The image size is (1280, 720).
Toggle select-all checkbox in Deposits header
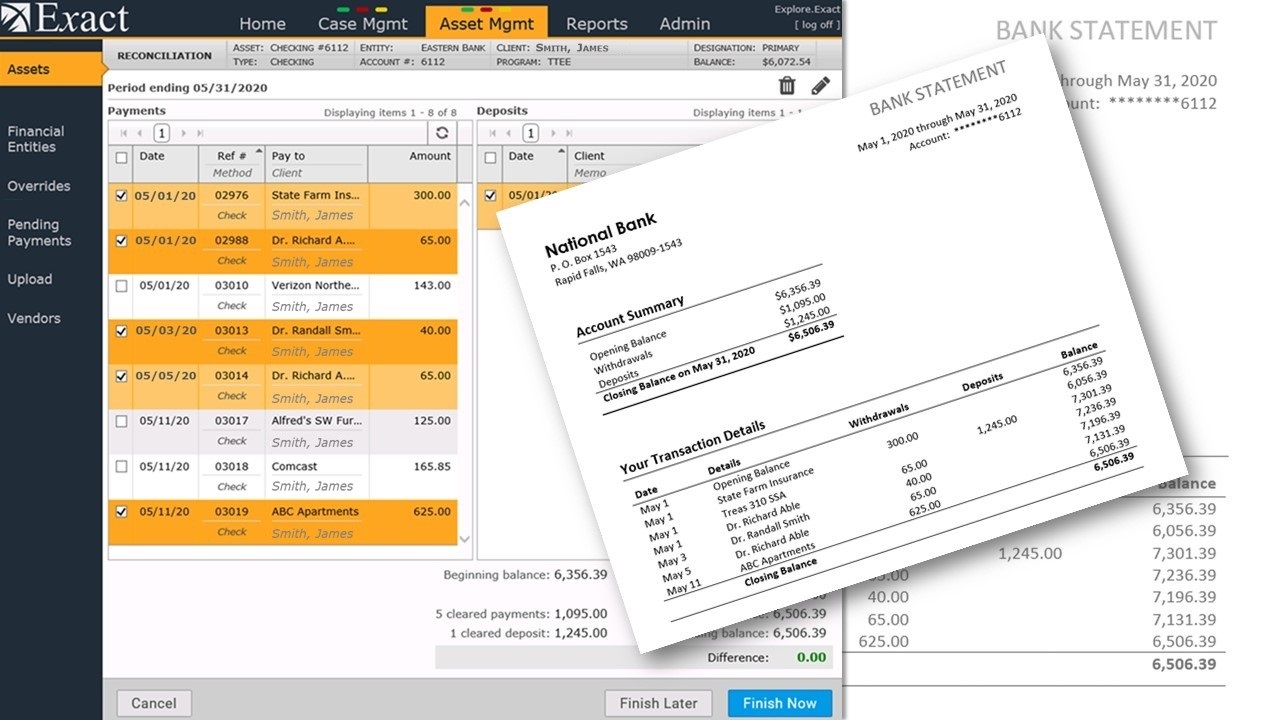click(x=491, y=157)
